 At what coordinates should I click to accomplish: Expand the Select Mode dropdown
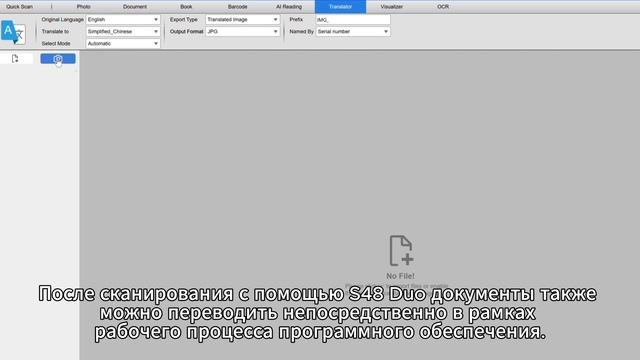[123, 43]
